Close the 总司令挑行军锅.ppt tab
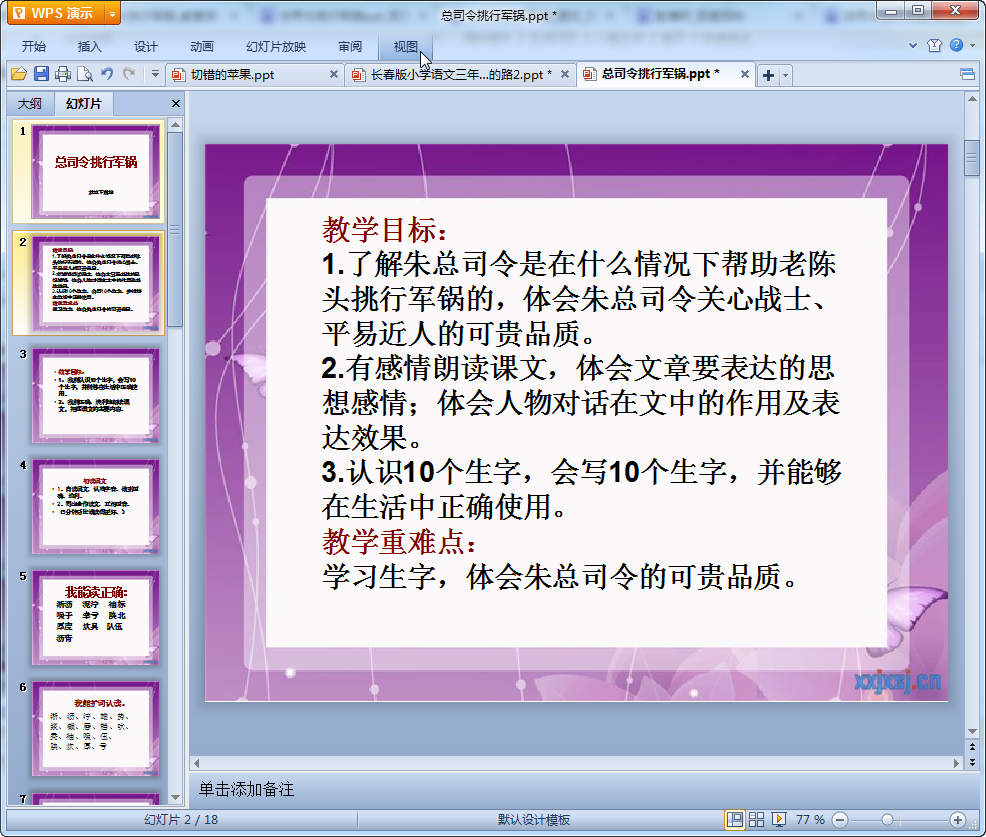This screenshot has height=837, width=986. 745,74
